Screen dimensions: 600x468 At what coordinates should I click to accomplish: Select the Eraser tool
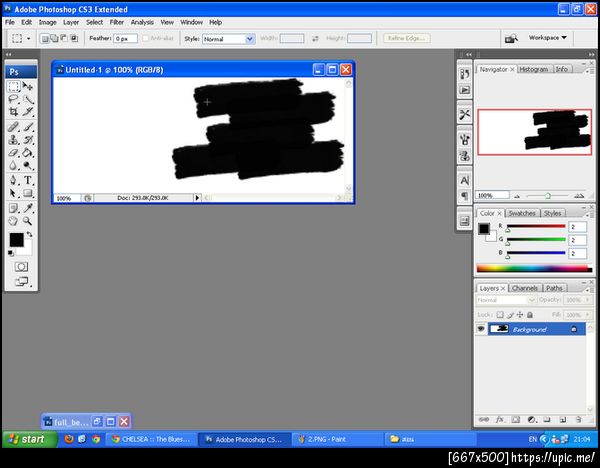(x=13, y=153)
